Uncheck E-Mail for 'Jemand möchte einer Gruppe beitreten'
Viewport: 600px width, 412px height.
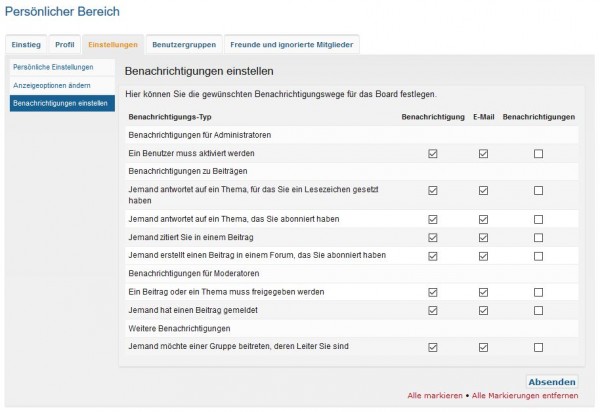483,347
